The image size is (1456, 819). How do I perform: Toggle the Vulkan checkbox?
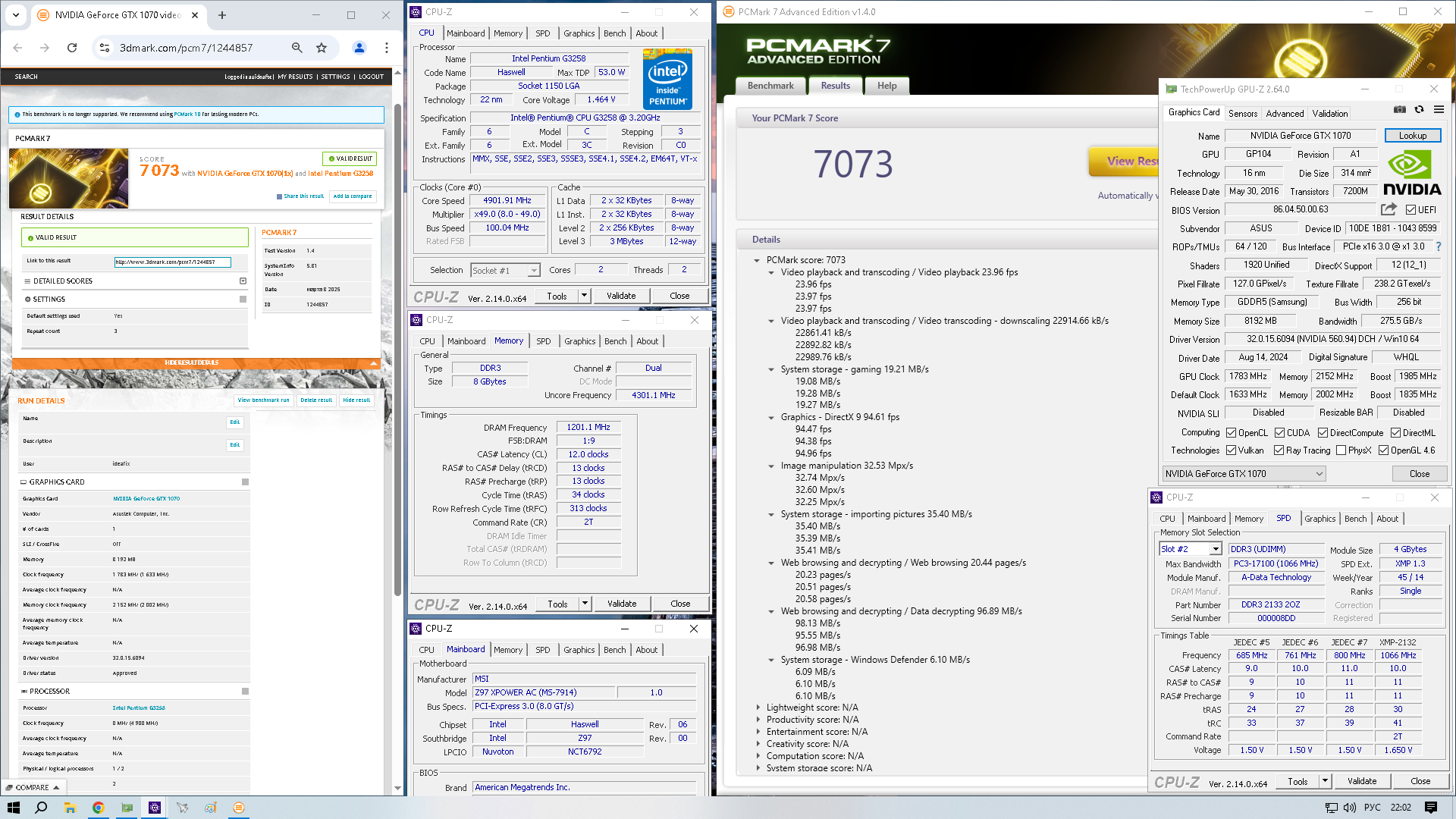1232,450
